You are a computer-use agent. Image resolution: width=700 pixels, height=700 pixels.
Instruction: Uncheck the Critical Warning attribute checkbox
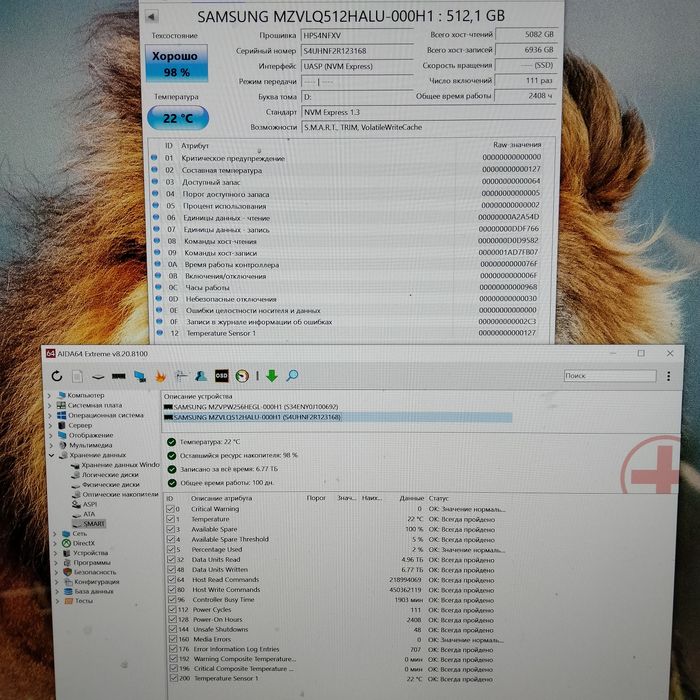(x=170, y=508)
